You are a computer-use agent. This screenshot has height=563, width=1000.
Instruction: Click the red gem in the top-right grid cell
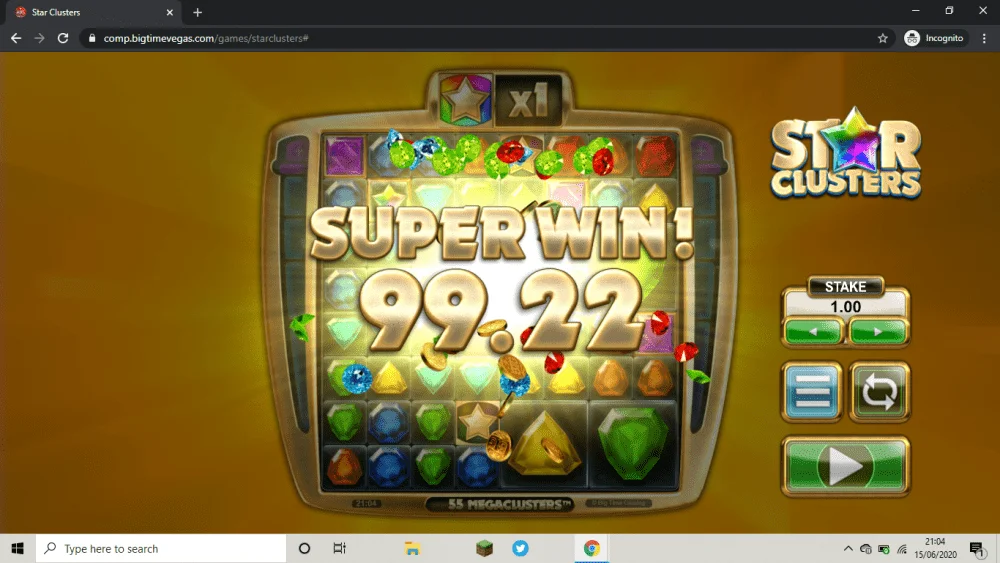point(655,155)
